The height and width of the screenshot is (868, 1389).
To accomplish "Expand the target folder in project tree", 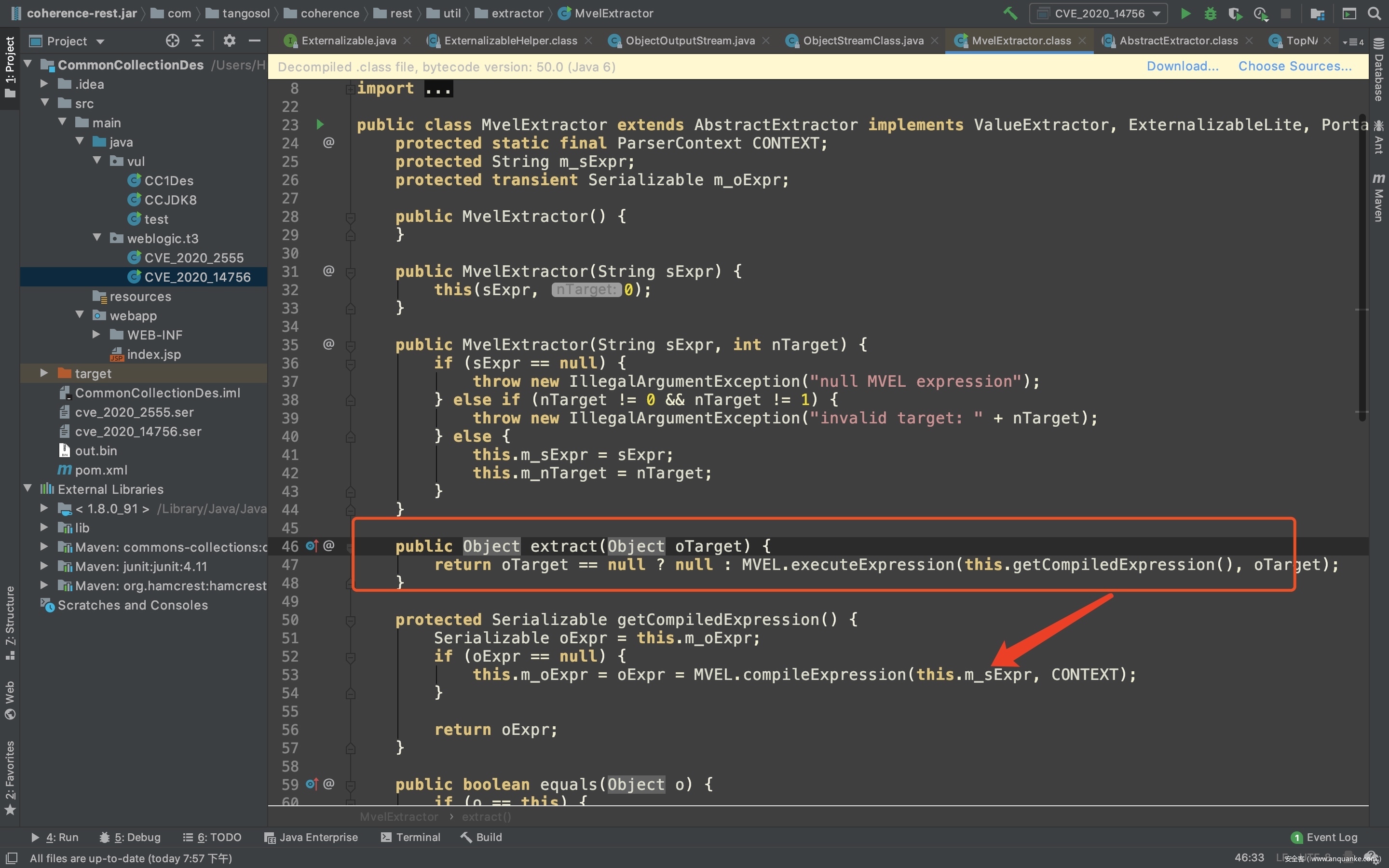I will (44, 373).
